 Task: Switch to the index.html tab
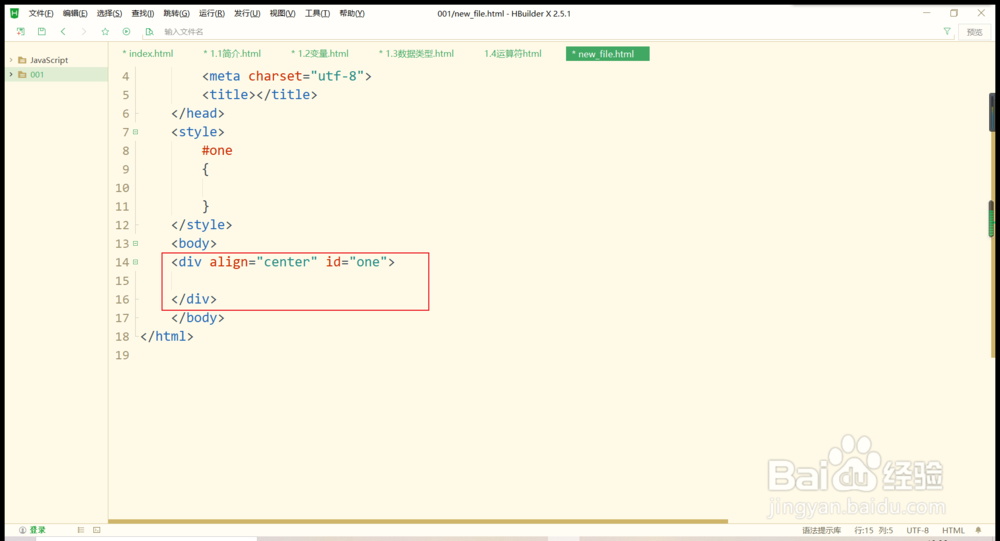click(x=148, y=54)
